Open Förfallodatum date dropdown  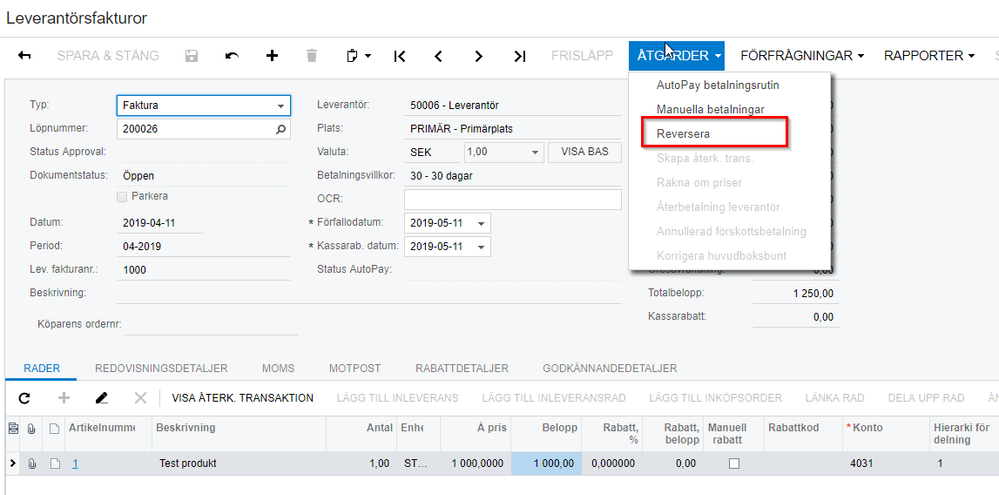tap(481, 224)
